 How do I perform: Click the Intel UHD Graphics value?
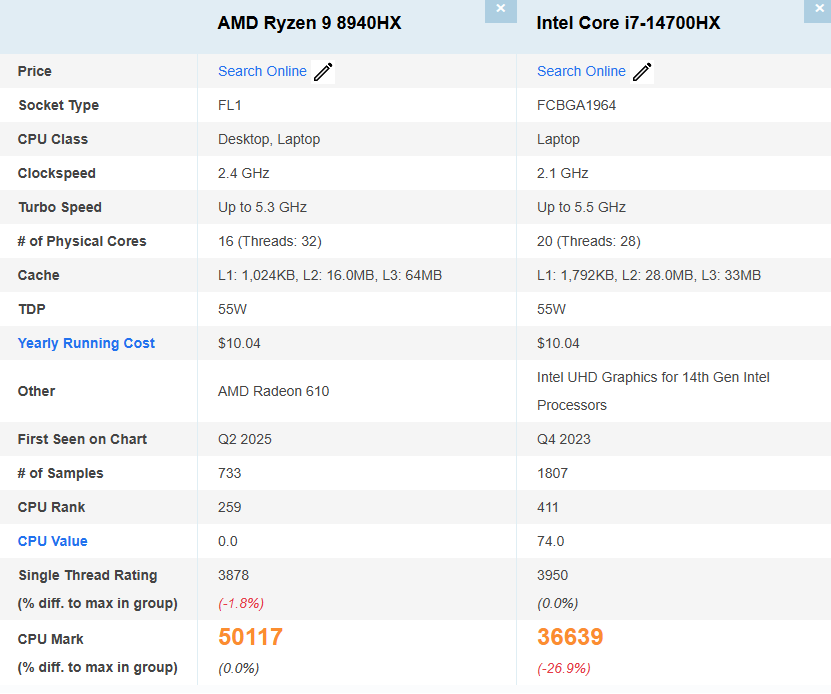click(x=653, y=391)
